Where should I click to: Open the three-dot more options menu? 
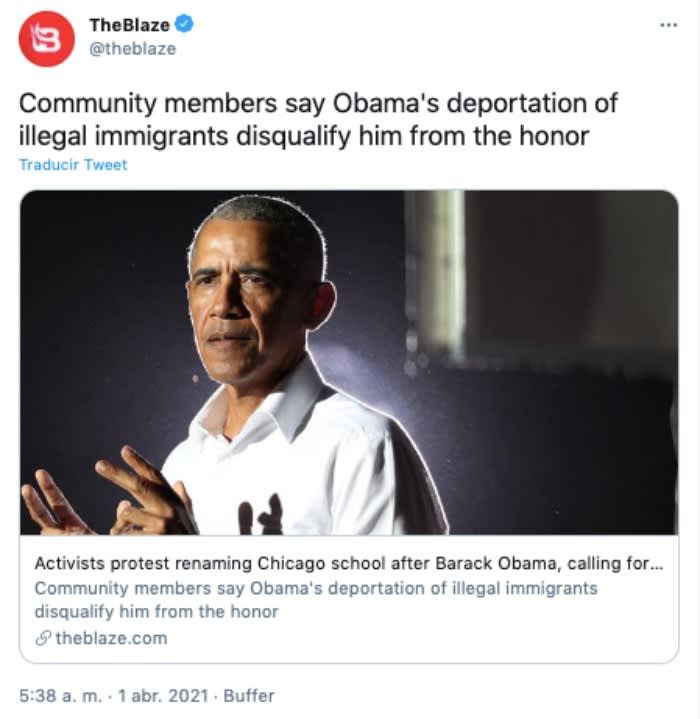(668, 25)
